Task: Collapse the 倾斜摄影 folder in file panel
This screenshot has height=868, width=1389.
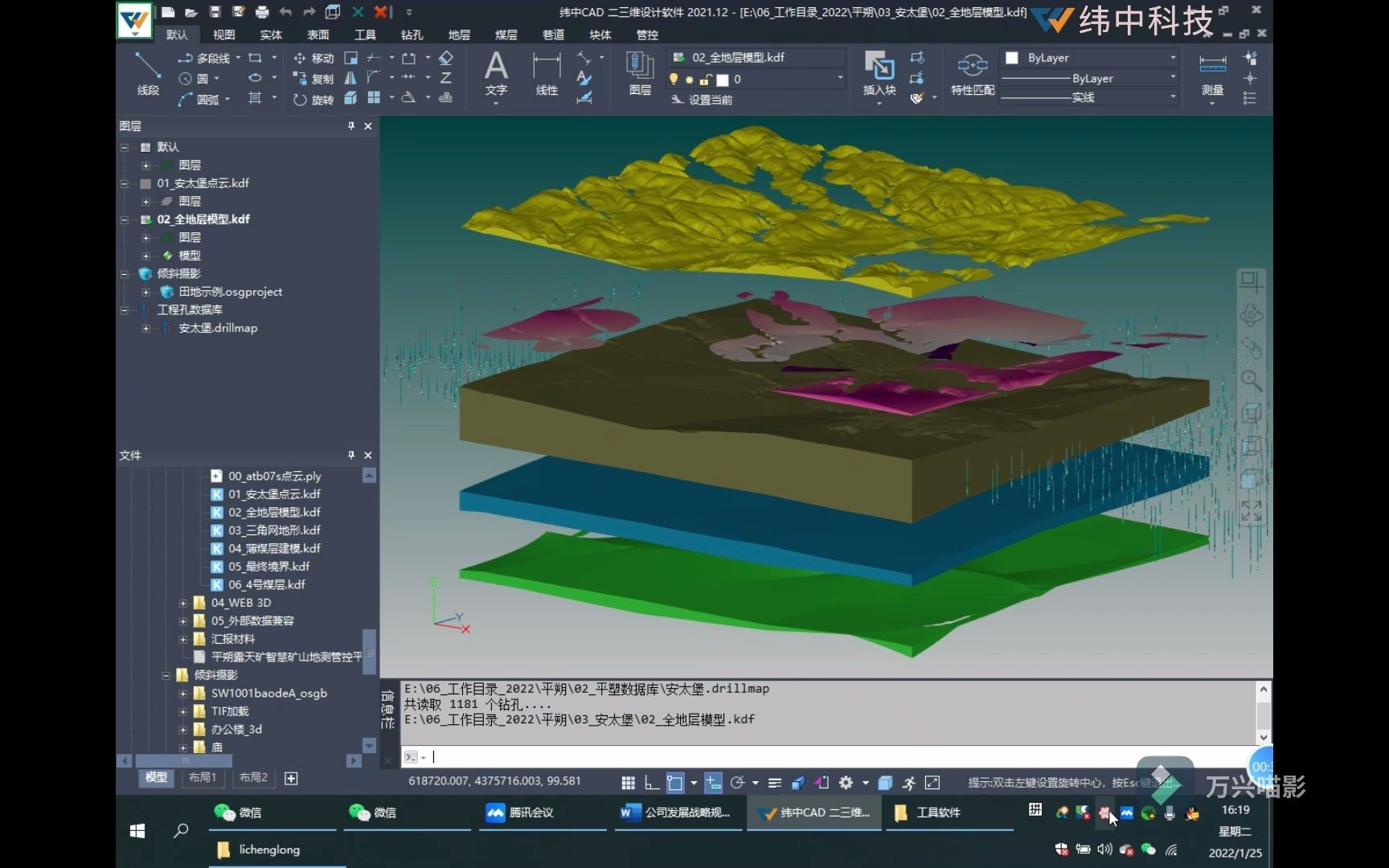Action: point(166,675)
